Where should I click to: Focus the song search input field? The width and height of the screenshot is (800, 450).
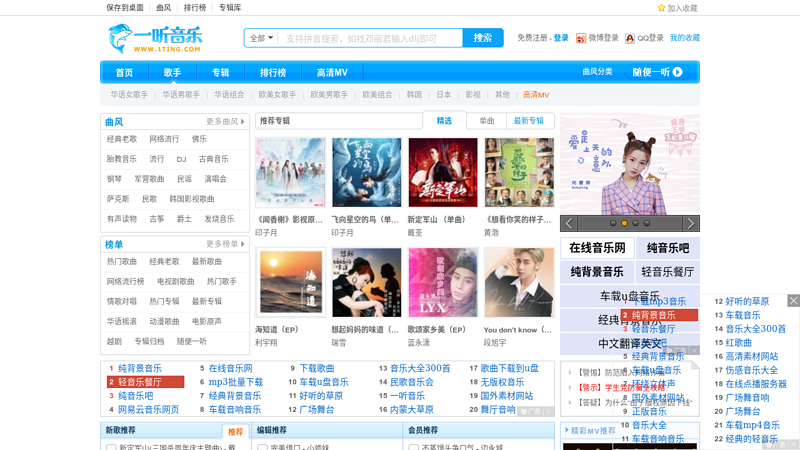pos(370,38)
